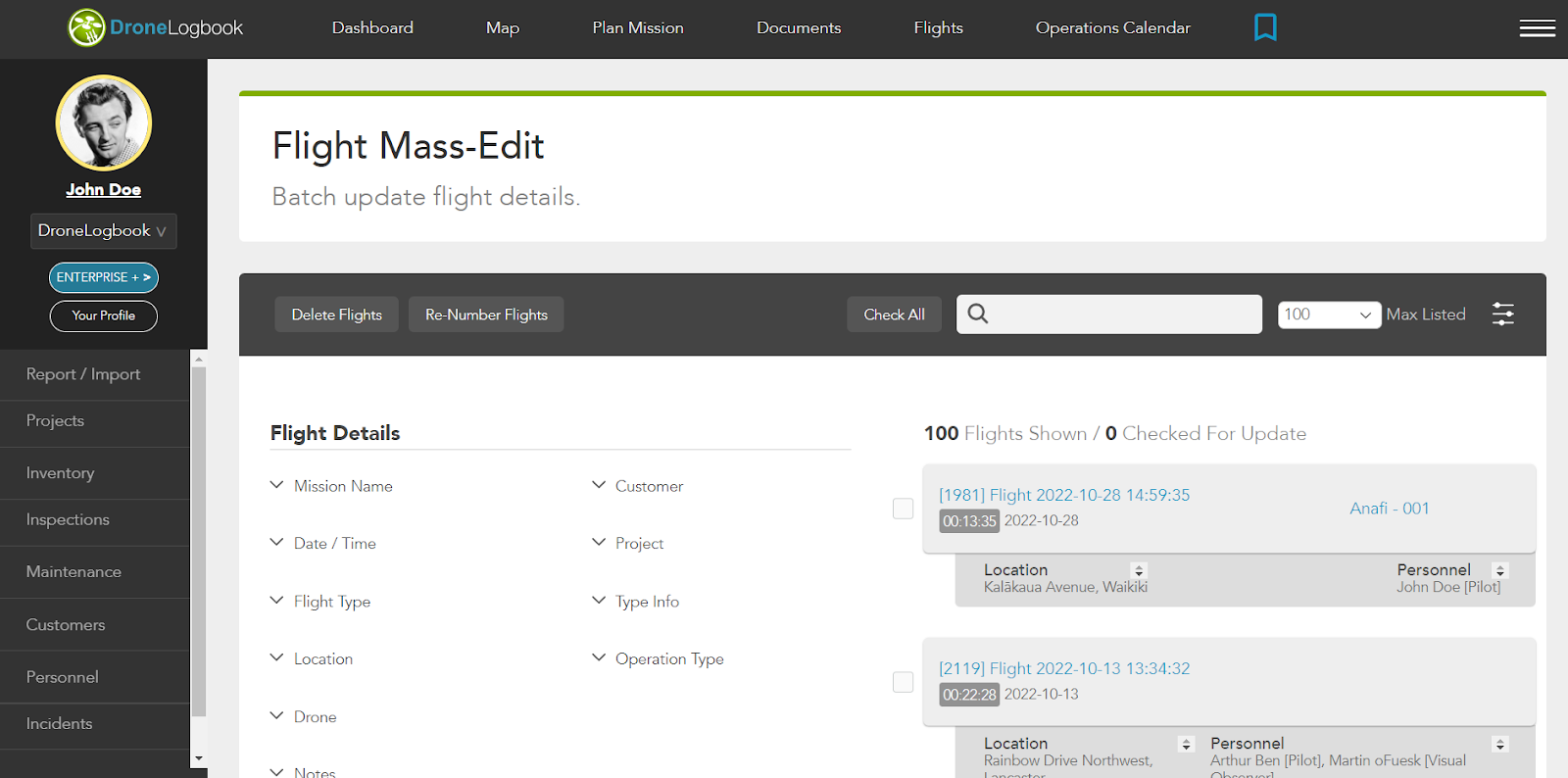
Task: Open Plan Mission
Action: pos(638,27)
